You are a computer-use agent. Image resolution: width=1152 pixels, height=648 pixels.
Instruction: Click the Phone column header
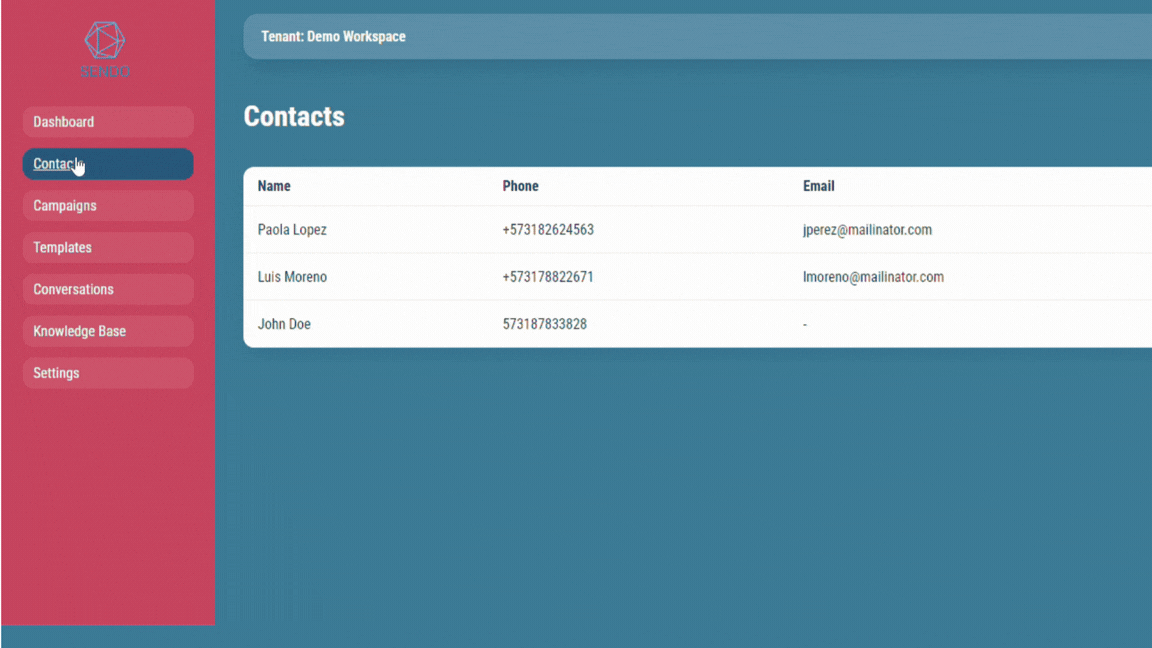click(x=520, y=186)
